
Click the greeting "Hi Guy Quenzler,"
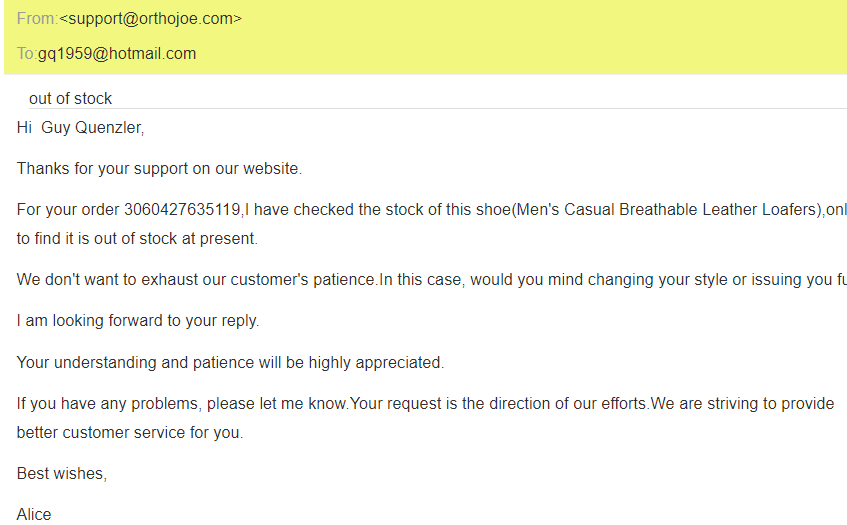pos(80,128)
